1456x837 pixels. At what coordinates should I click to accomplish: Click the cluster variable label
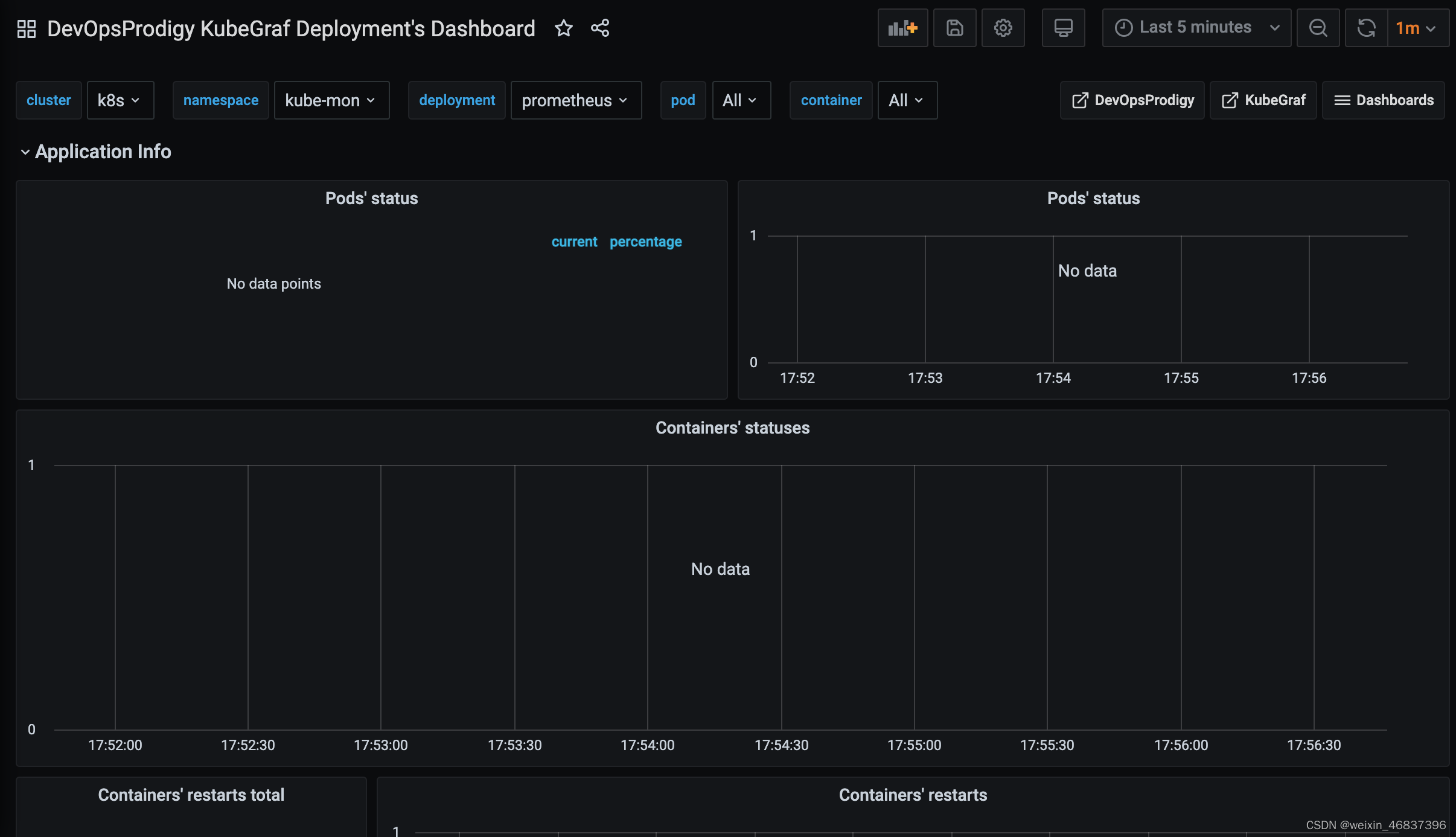(x=48, y=100)
